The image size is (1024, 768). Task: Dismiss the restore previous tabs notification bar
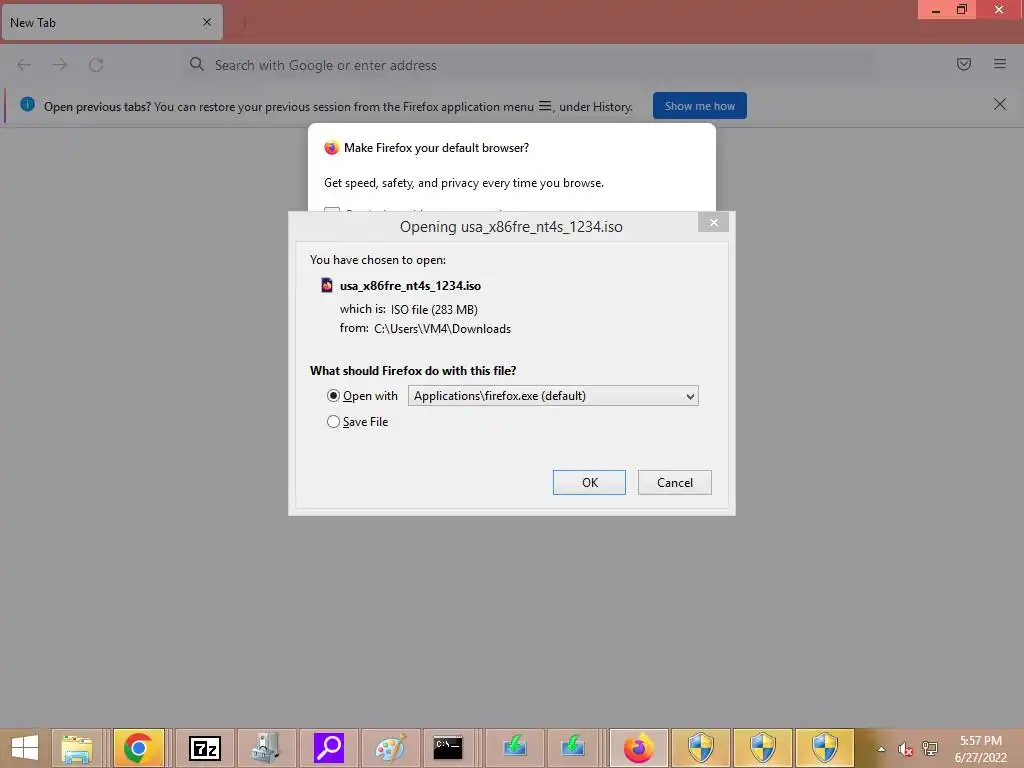pos(999,104)
